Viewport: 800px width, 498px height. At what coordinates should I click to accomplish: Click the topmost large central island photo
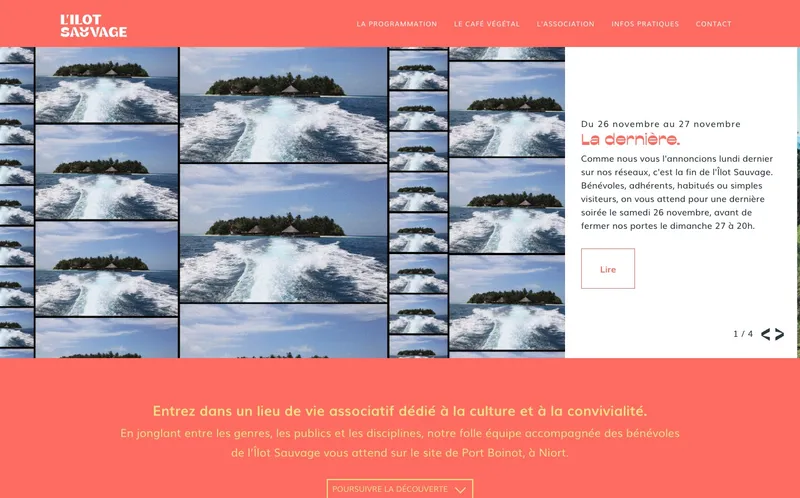283,105
